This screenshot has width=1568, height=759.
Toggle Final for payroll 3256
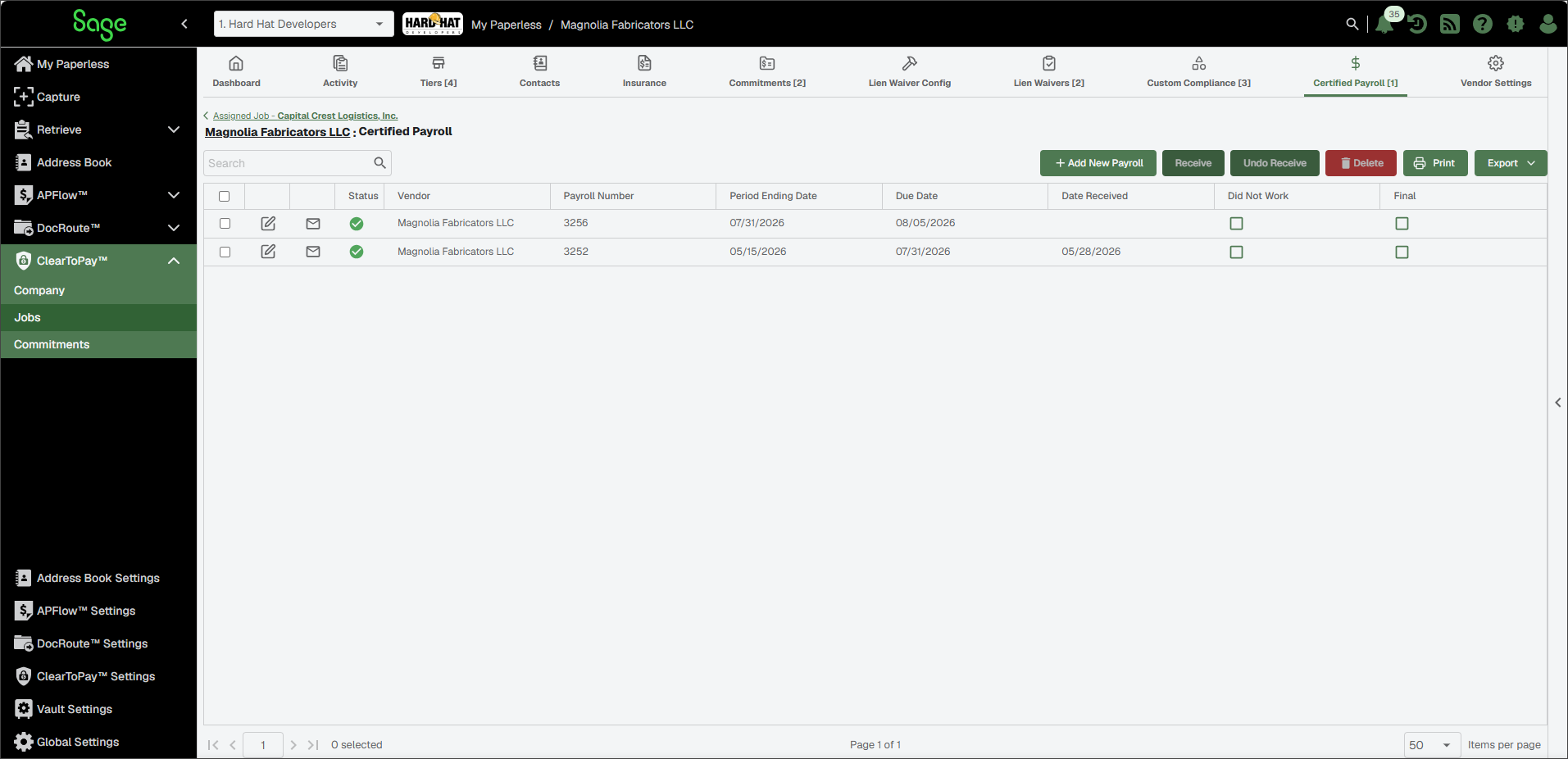pos(1402,224)
